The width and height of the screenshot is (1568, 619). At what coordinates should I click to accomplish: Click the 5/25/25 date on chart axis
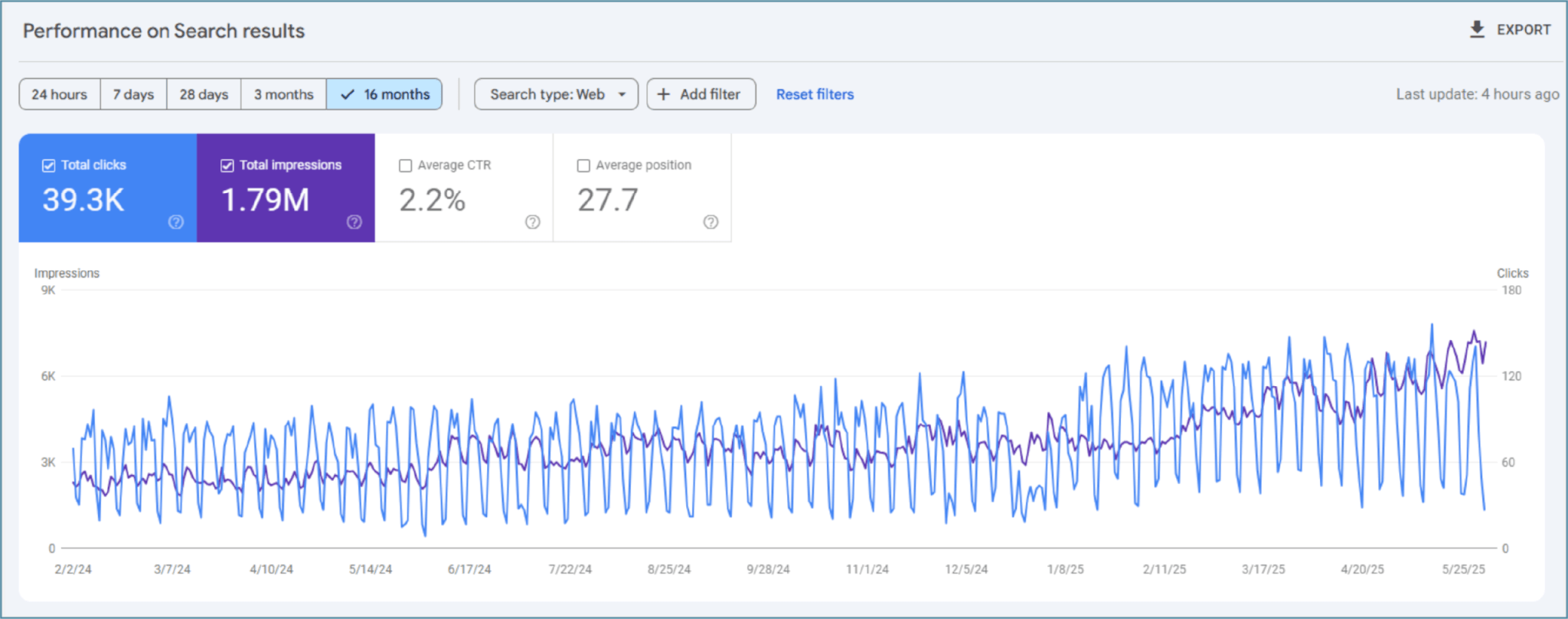point(1463,569)
